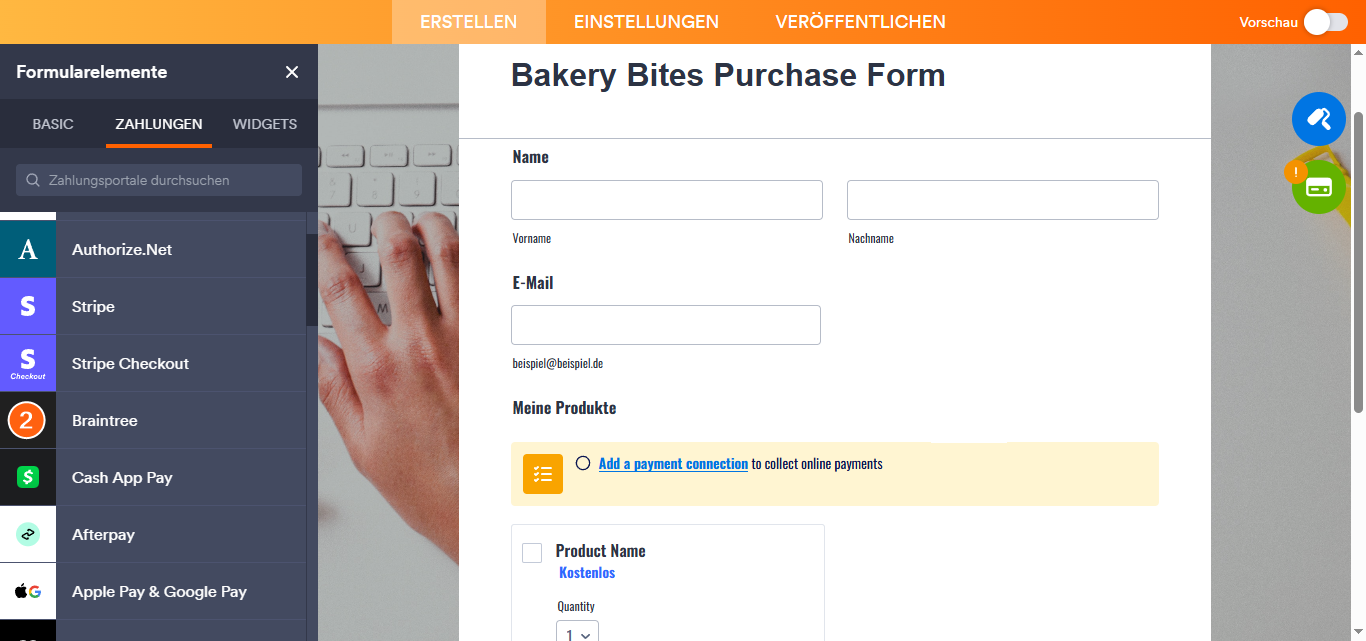Select the Stripe payment icon
This screenshot has height=641, width=1366.
[x=28, y=307]
